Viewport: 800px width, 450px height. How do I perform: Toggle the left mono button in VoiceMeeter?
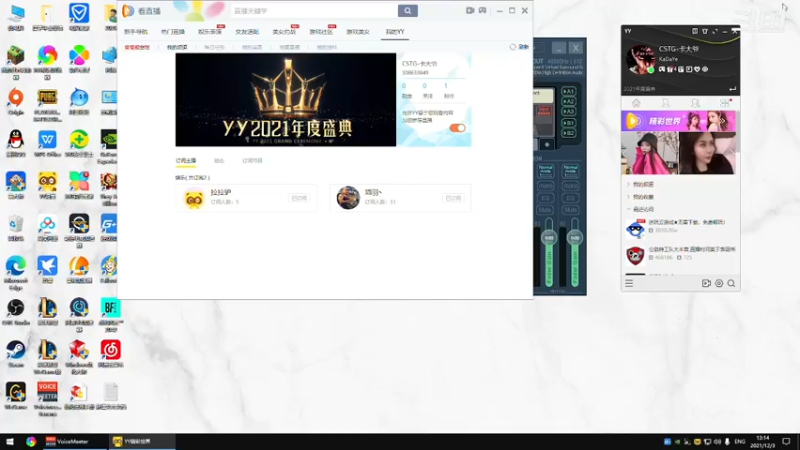pyautogui.click(x=545, y=186)
